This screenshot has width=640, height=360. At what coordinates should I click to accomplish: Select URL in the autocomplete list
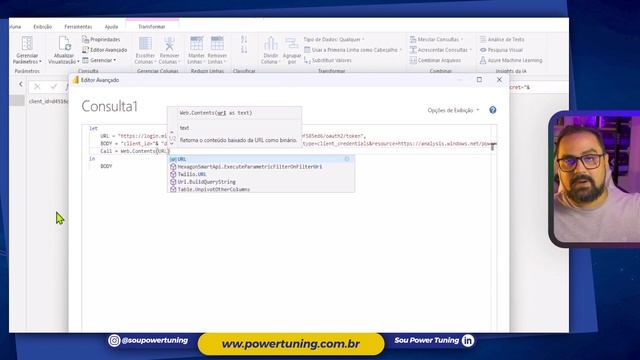[x=261, y=159]
